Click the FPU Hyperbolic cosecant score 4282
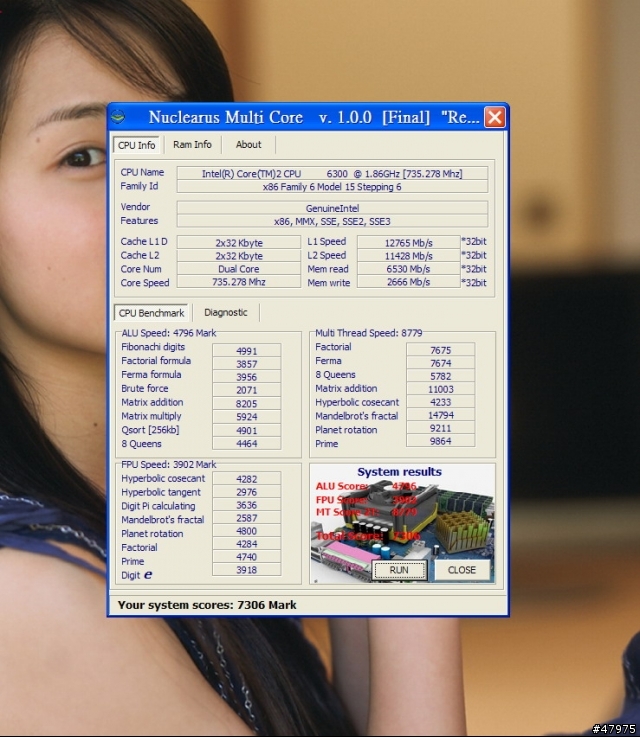 point(247,478)
